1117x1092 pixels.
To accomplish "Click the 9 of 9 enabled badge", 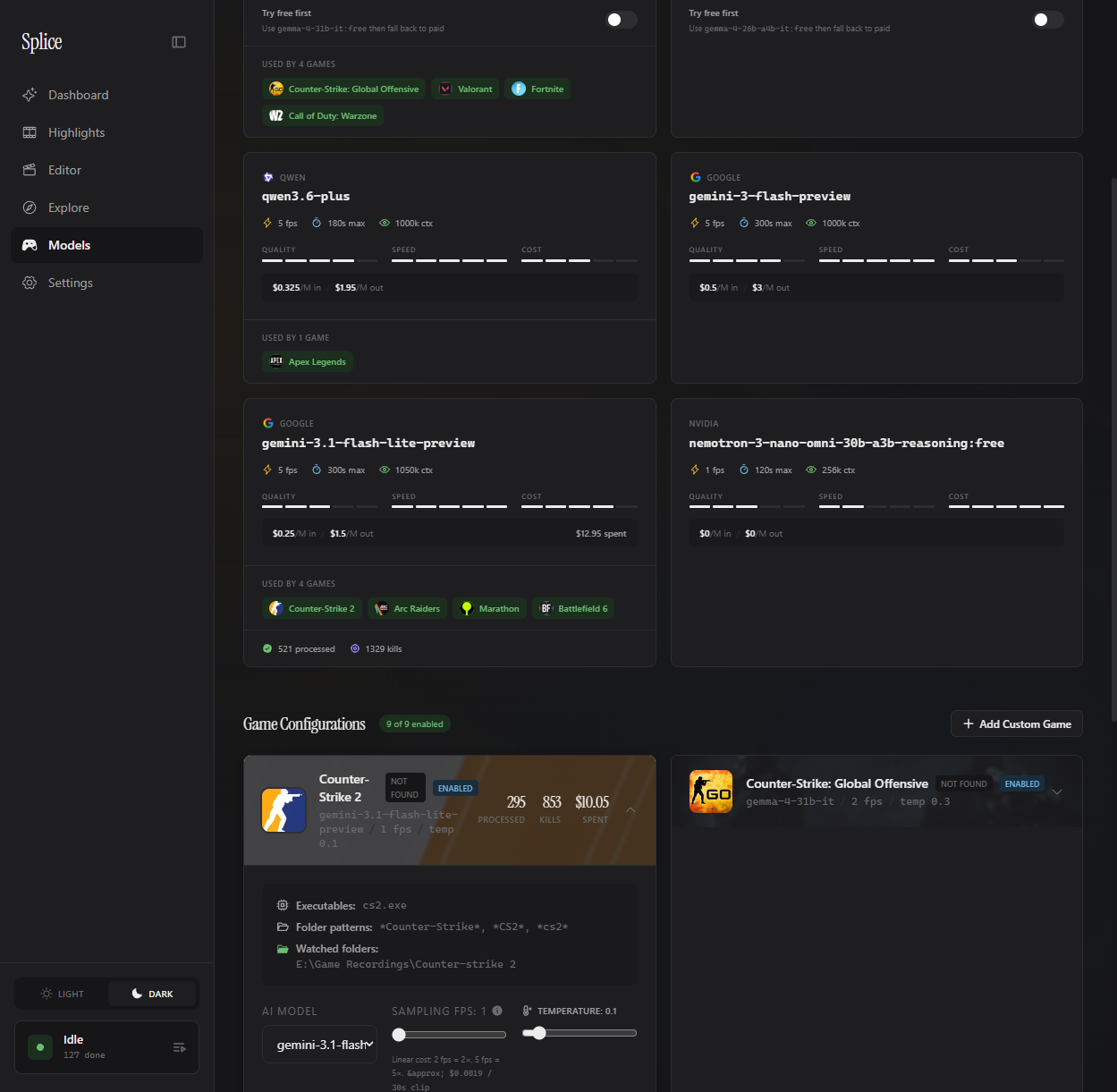I will pos(414,724).
